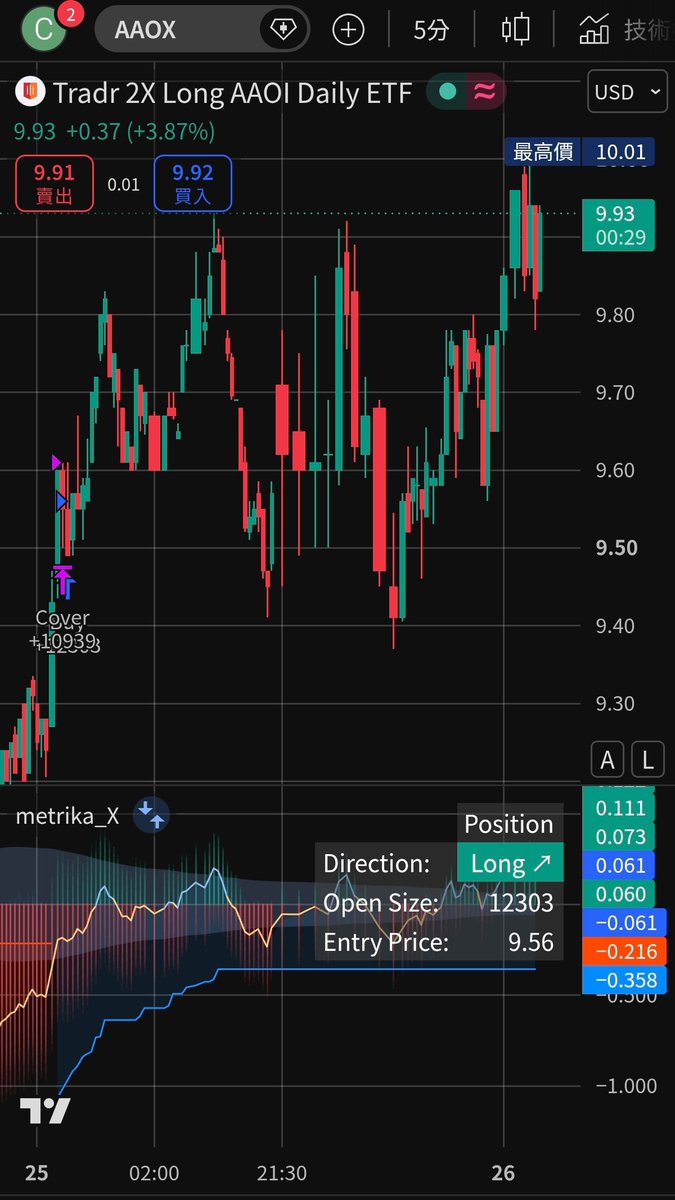This screenshot has height=1200, width=675.
Task: Tap the AAOX symbol search box
Action: tap(202, 30)
